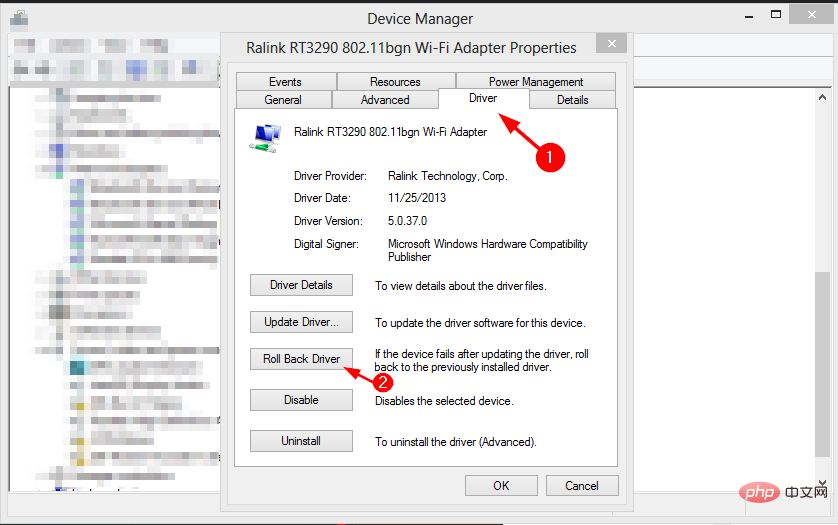Image resolution: width=838 pixels, height=525 pixels.
Task: Go to the Advanced tab
Action: point(385,100)
